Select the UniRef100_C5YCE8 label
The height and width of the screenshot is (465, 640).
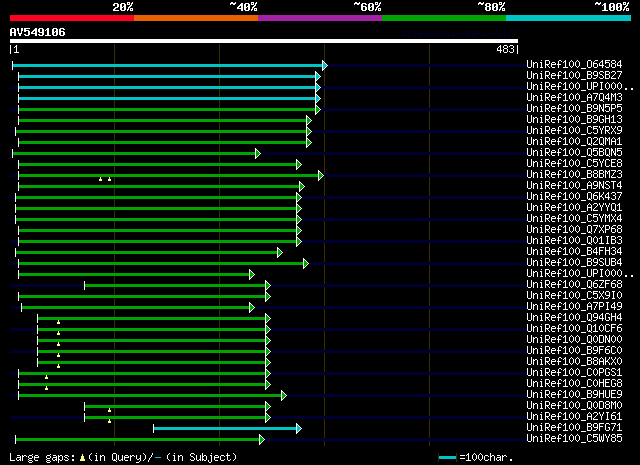pyautogui.click(x=574, y=163)
